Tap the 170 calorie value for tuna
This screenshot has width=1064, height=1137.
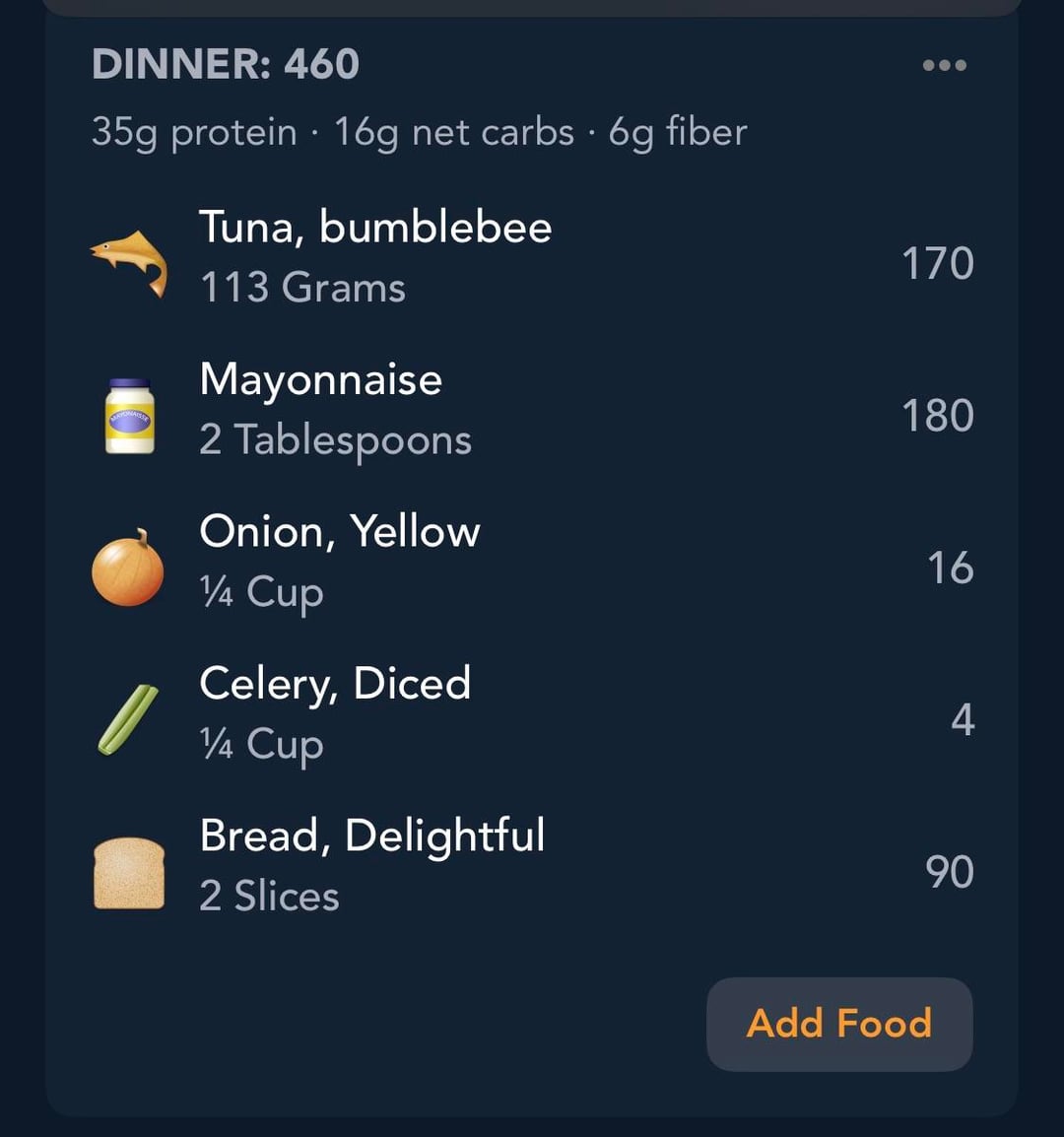tap(937, 264)
